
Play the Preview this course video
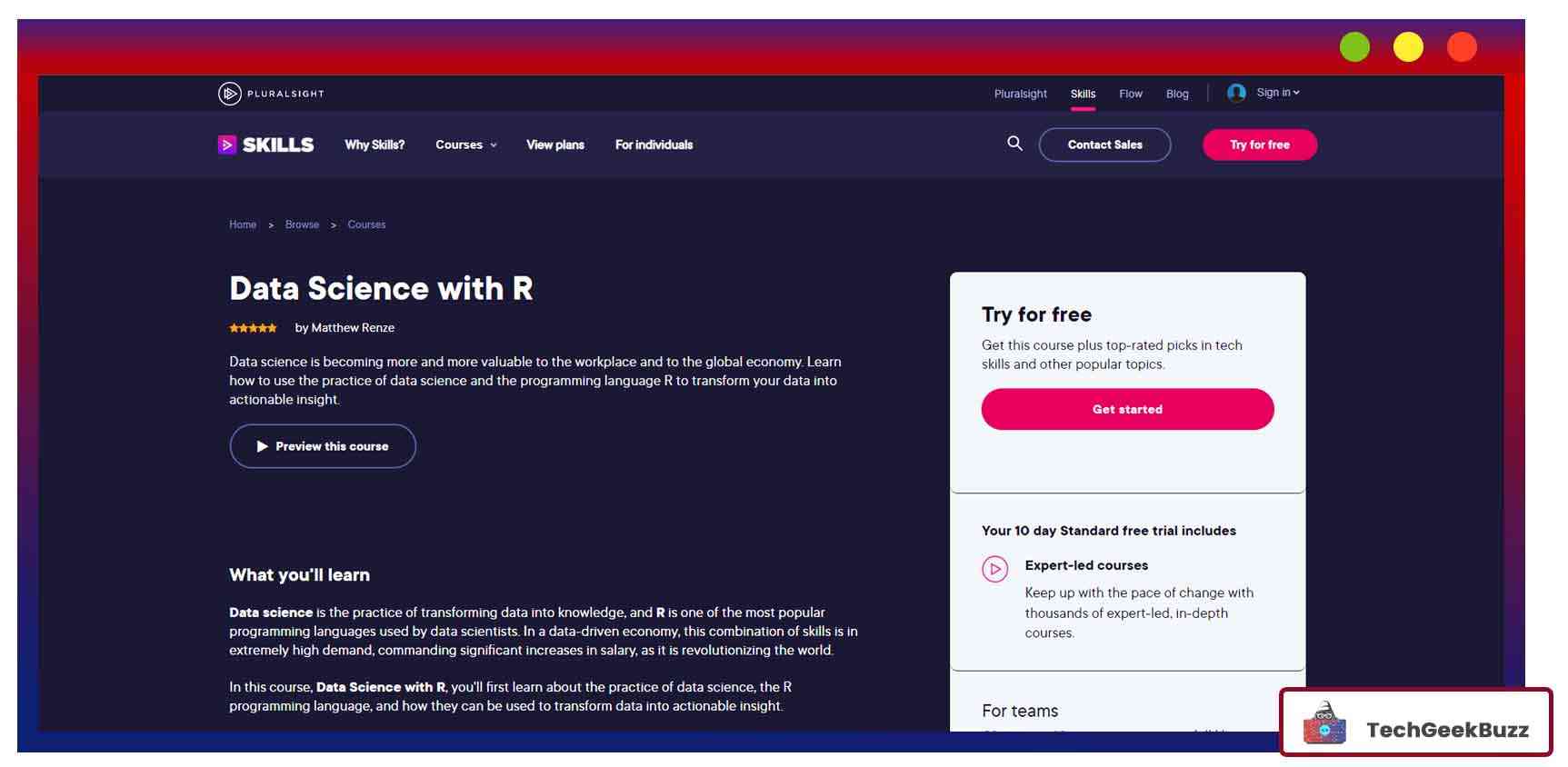tap(323, 446)
